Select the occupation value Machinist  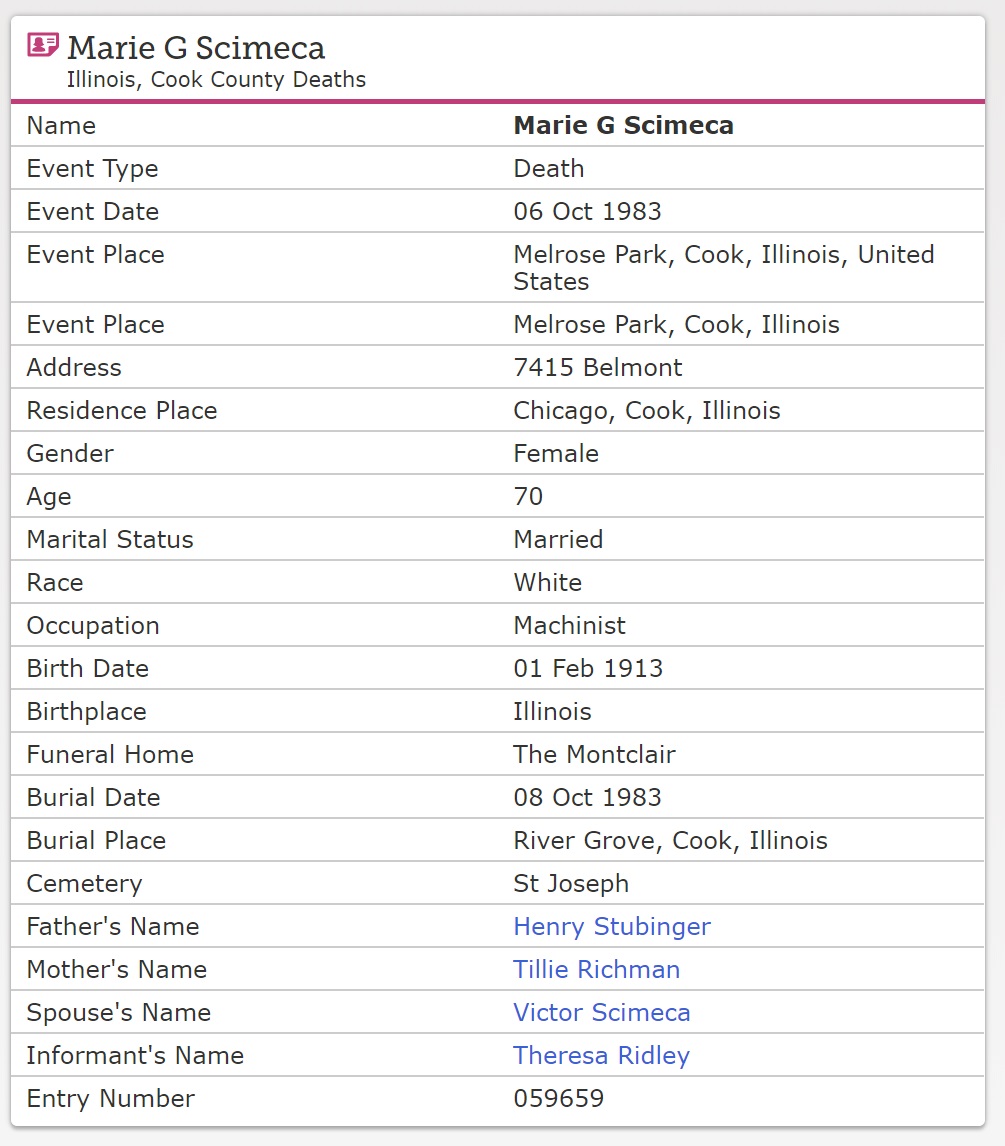(x=569, y=626)
